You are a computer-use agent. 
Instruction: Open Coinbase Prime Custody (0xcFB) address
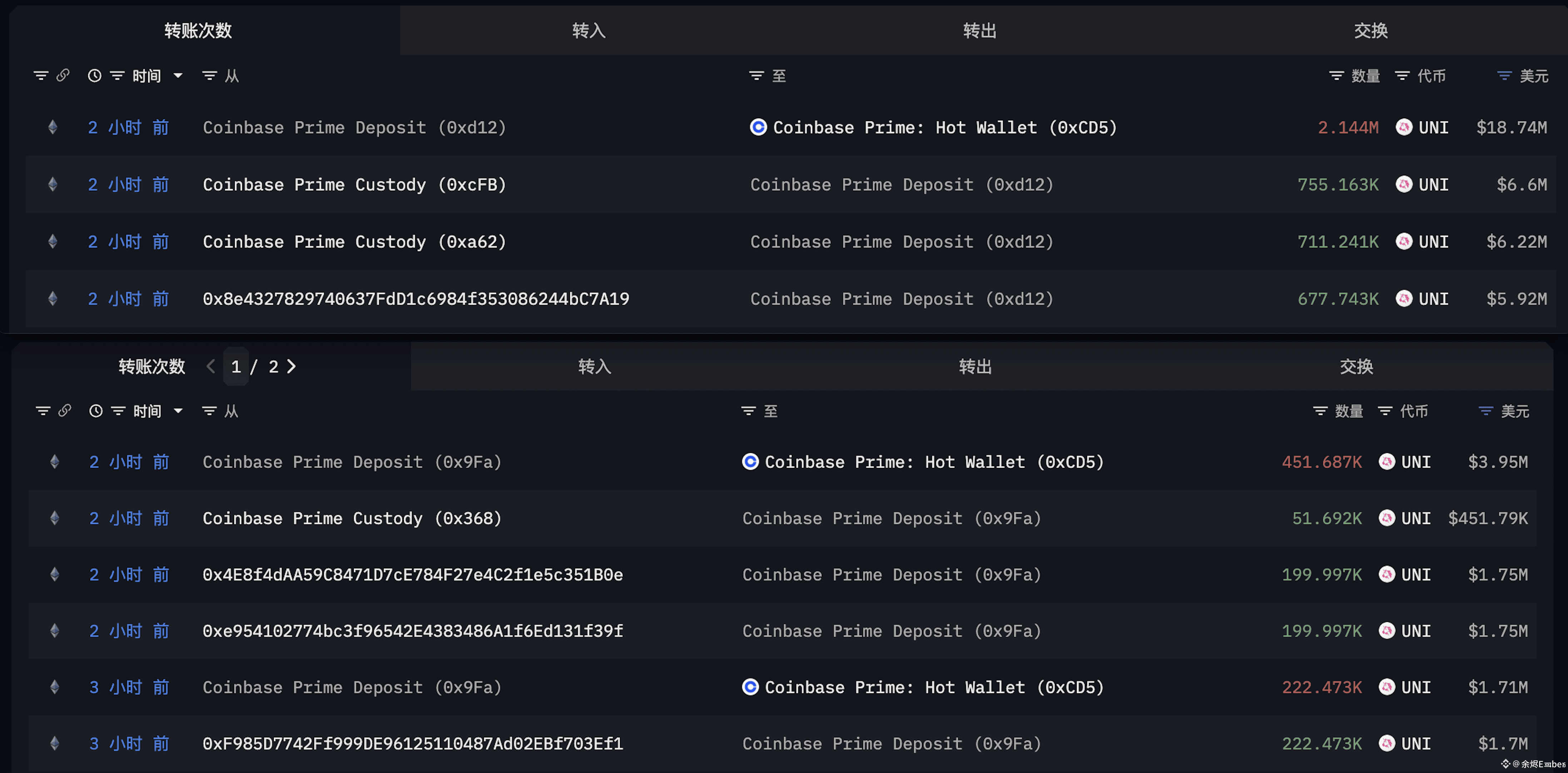[x=354, y=184]
